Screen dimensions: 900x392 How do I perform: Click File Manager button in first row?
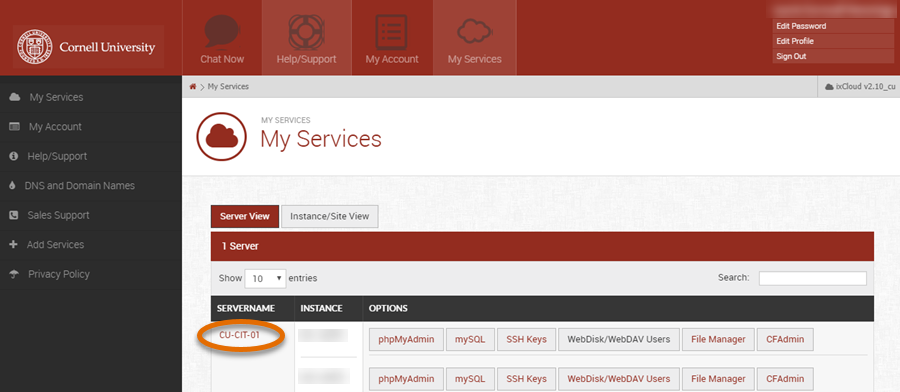tap(718, 339)
